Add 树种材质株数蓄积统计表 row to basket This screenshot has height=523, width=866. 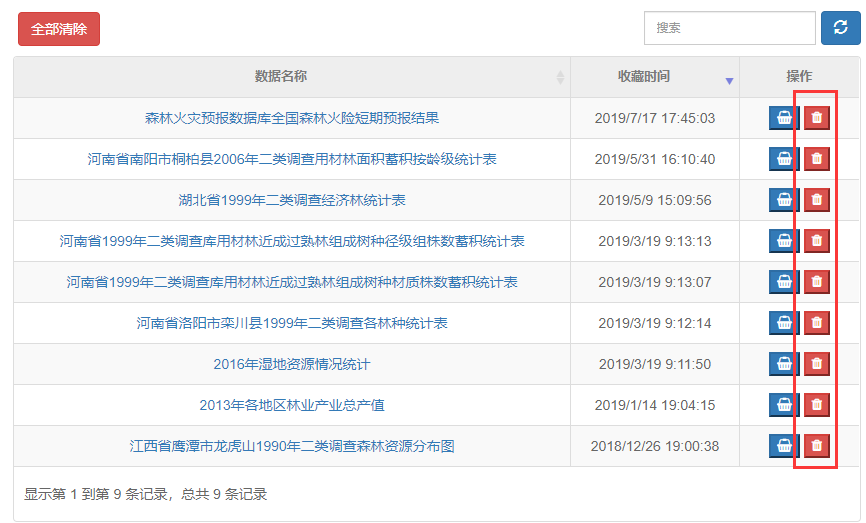point(784,282)
